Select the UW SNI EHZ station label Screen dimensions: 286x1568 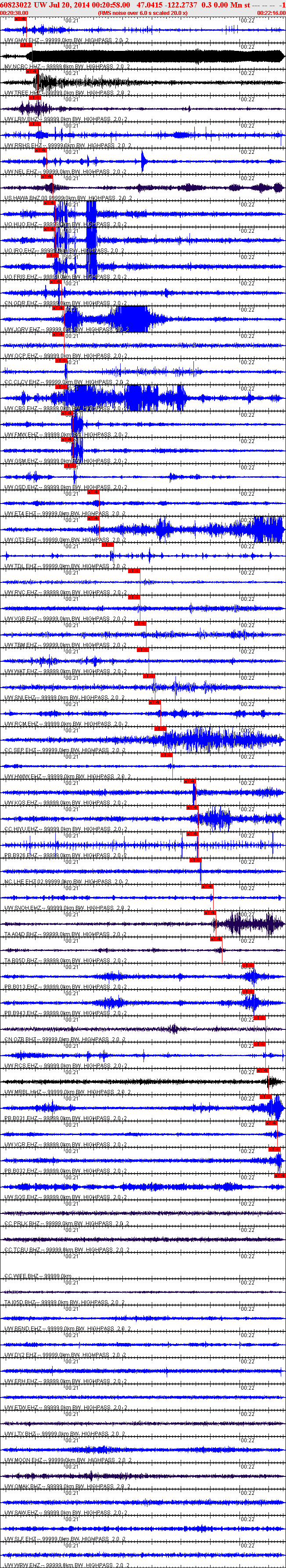[64, 697]
